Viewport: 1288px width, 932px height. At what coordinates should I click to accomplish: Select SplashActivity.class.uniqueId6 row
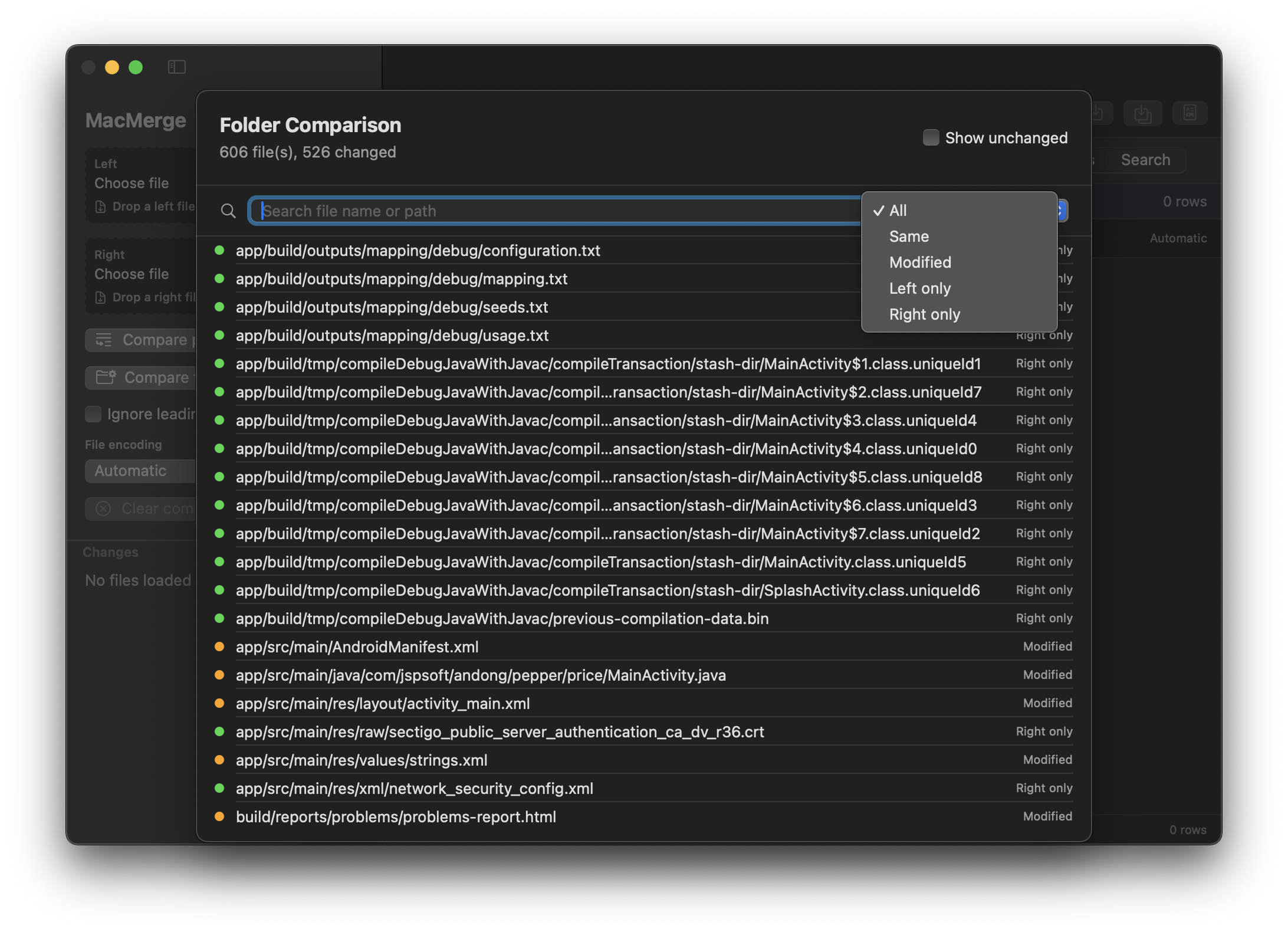643,590
